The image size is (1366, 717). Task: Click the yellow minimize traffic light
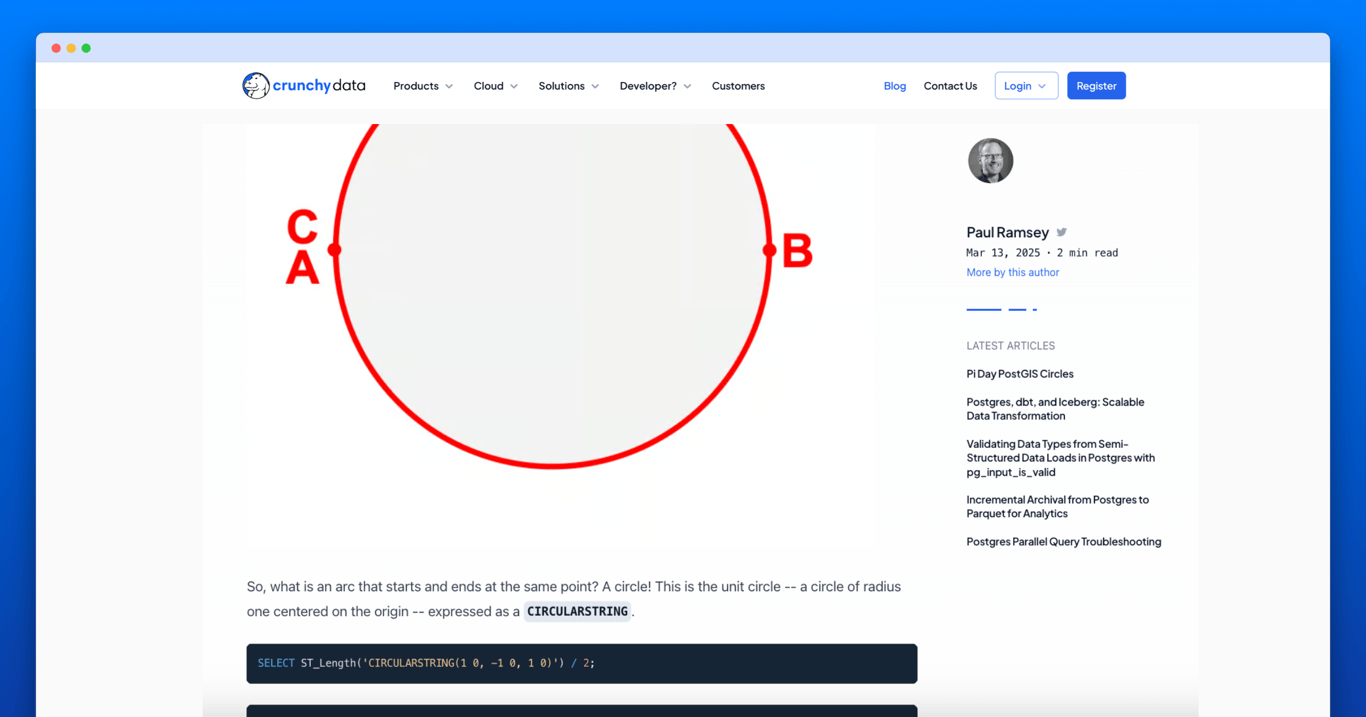point(71,47)
